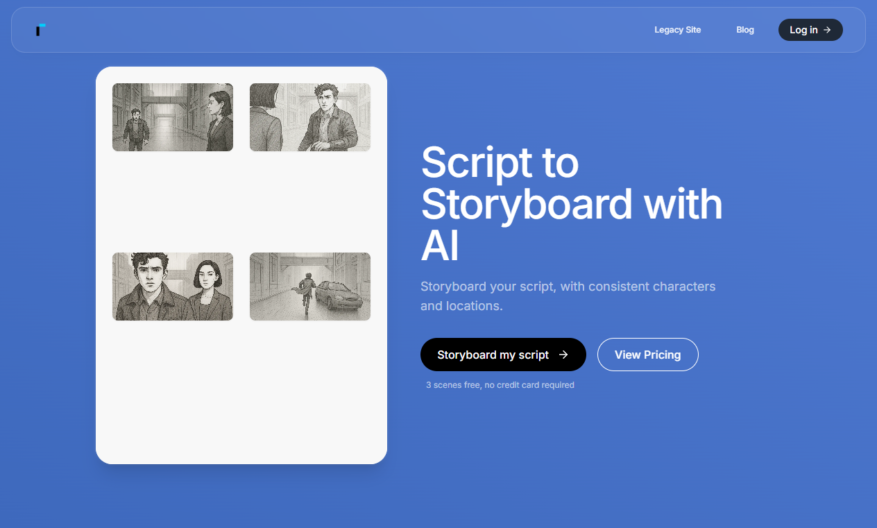Click the arrow icon in Storyboard my script

pyautogui.click(x=563, y=355)
